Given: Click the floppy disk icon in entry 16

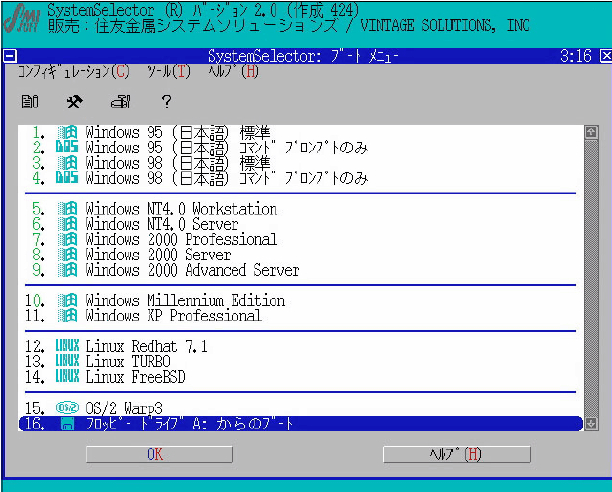Looking at the screenshot, I should click(68, 424).
